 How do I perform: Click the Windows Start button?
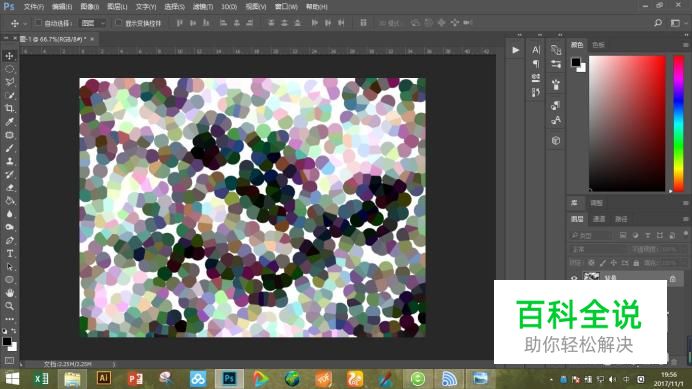pyautogui.click(x=12, y=379)
